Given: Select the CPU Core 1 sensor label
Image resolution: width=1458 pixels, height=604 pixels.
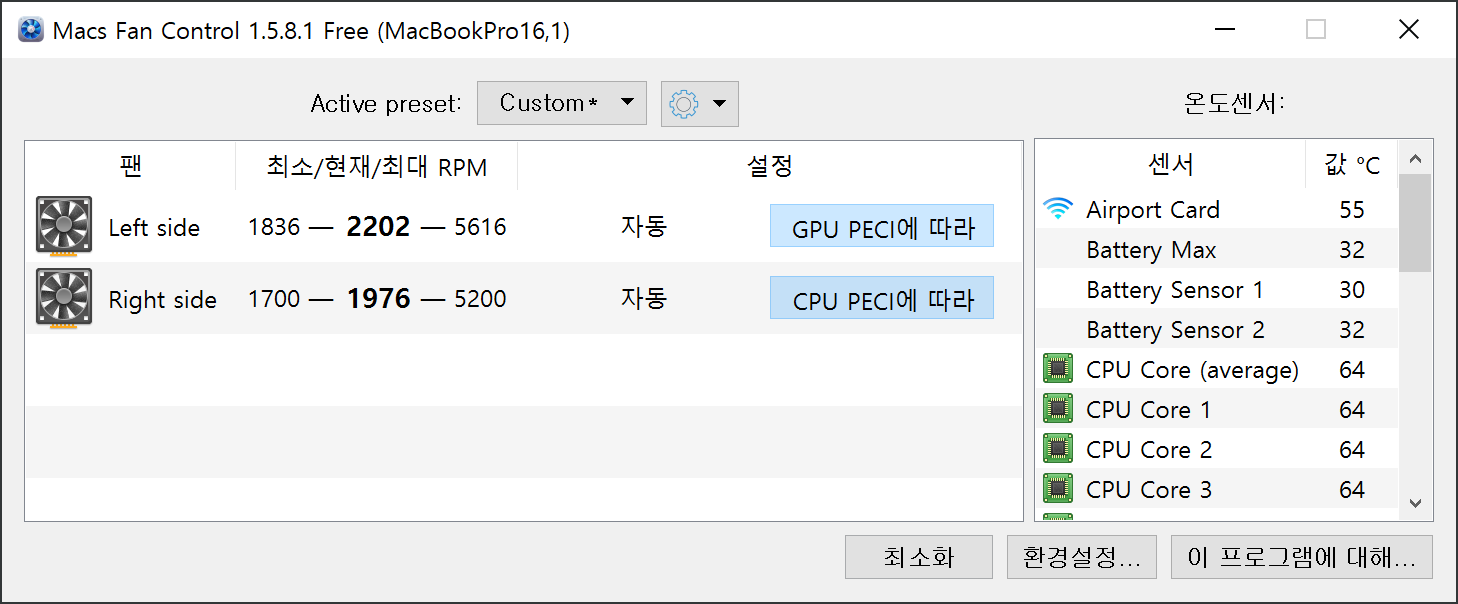Looking at the screenshot, I should [x=1148, y=410].
